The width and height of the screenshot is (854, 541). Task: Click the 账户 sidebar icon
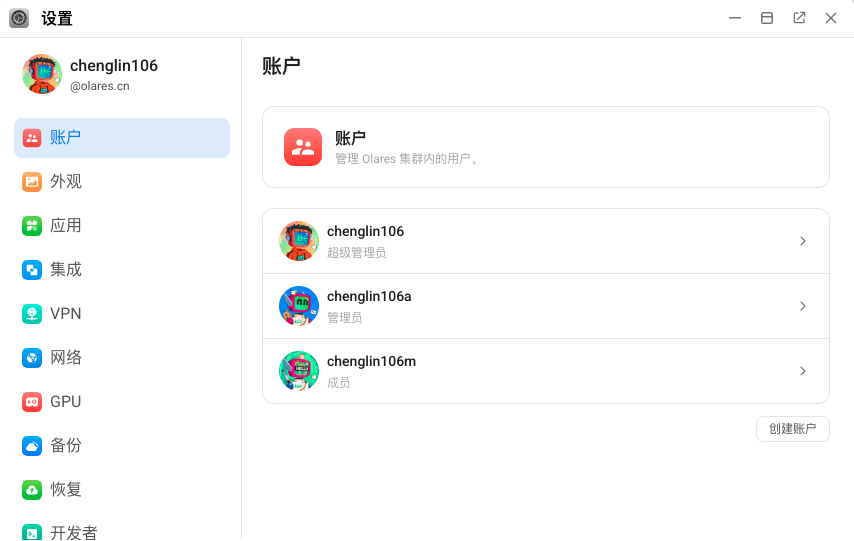[x=32, y=138]
